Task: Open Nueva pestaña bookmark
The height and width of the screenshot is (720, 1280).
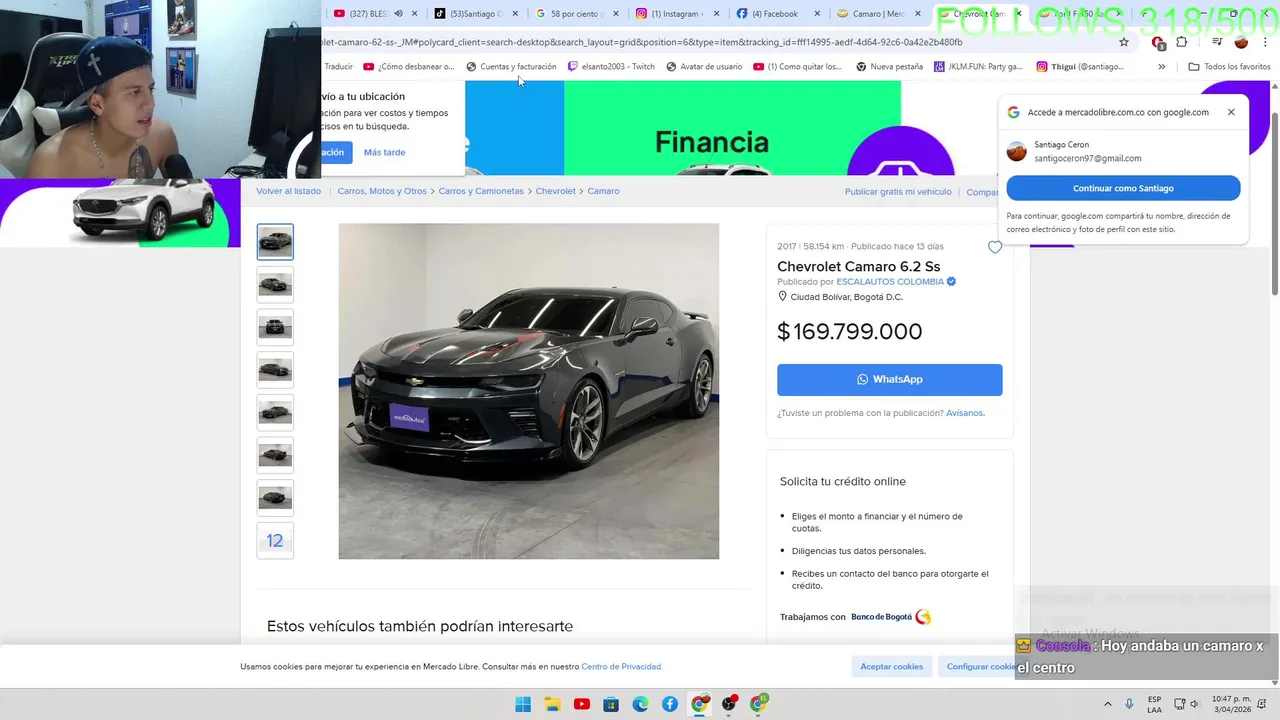Action: (888, 67)
